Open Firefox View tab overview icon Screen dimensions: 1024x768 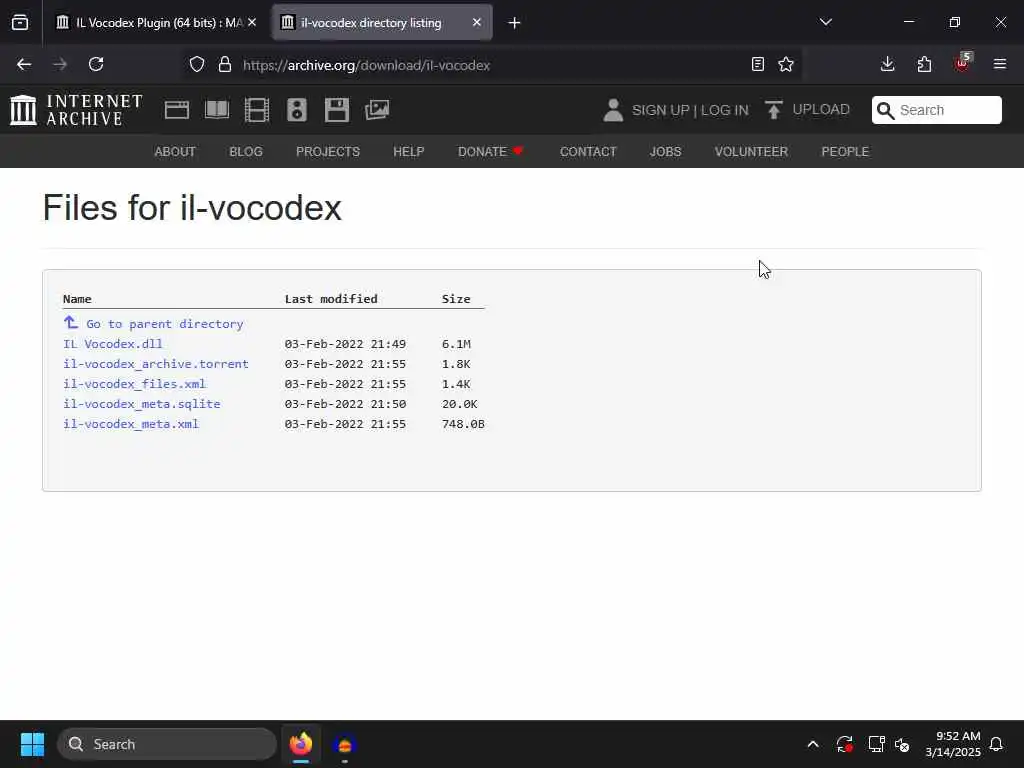click(20, 22)
